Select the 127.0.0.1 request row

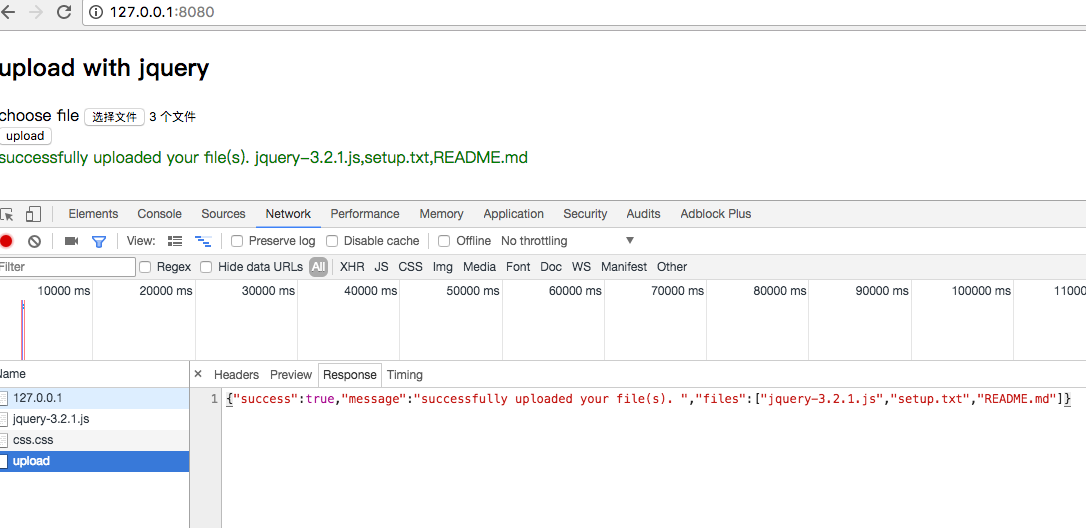click(x=94, y=398)
